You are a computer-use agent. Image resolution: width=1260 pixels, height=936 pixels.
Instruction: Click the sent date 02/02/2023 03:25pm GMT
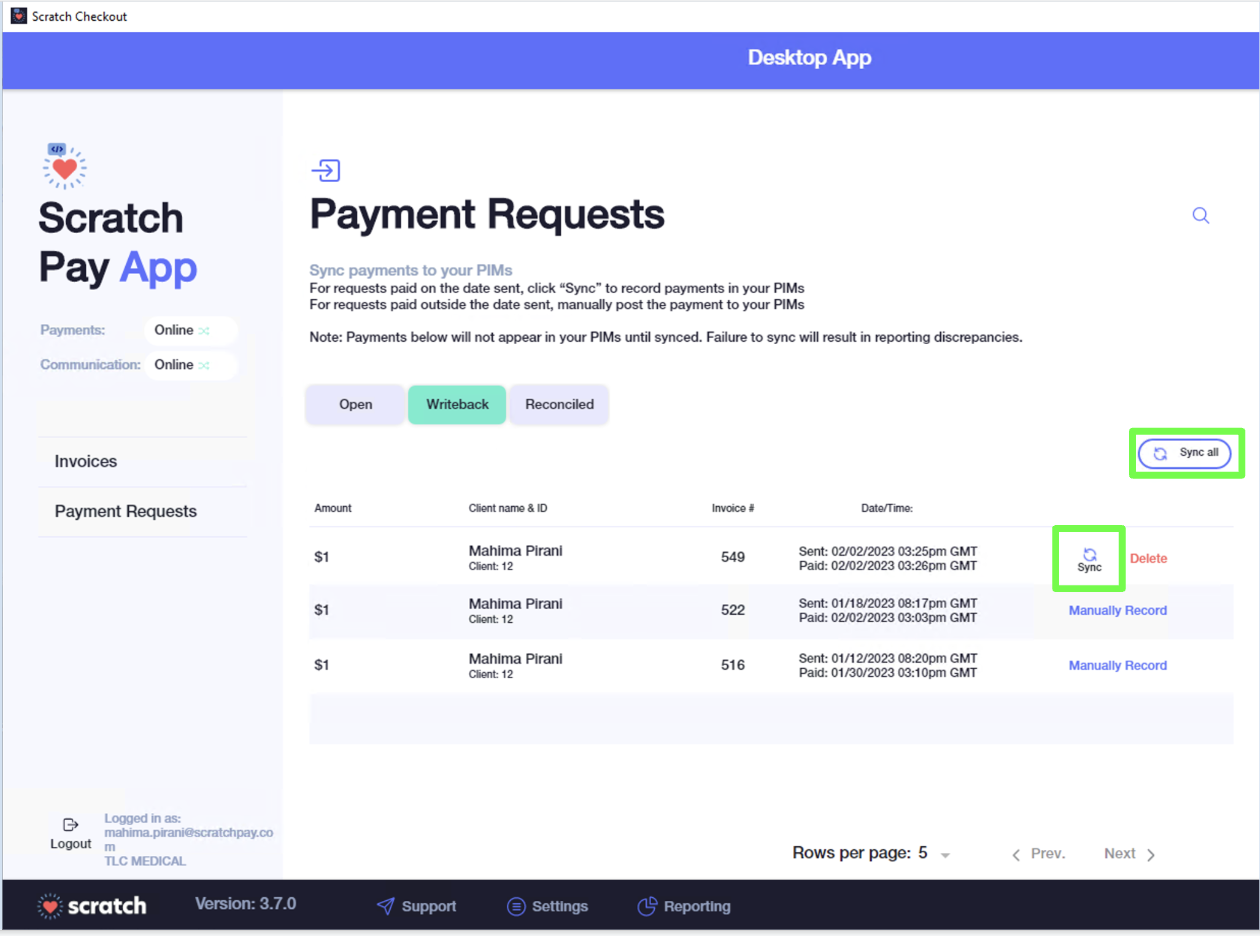(888, 551)
